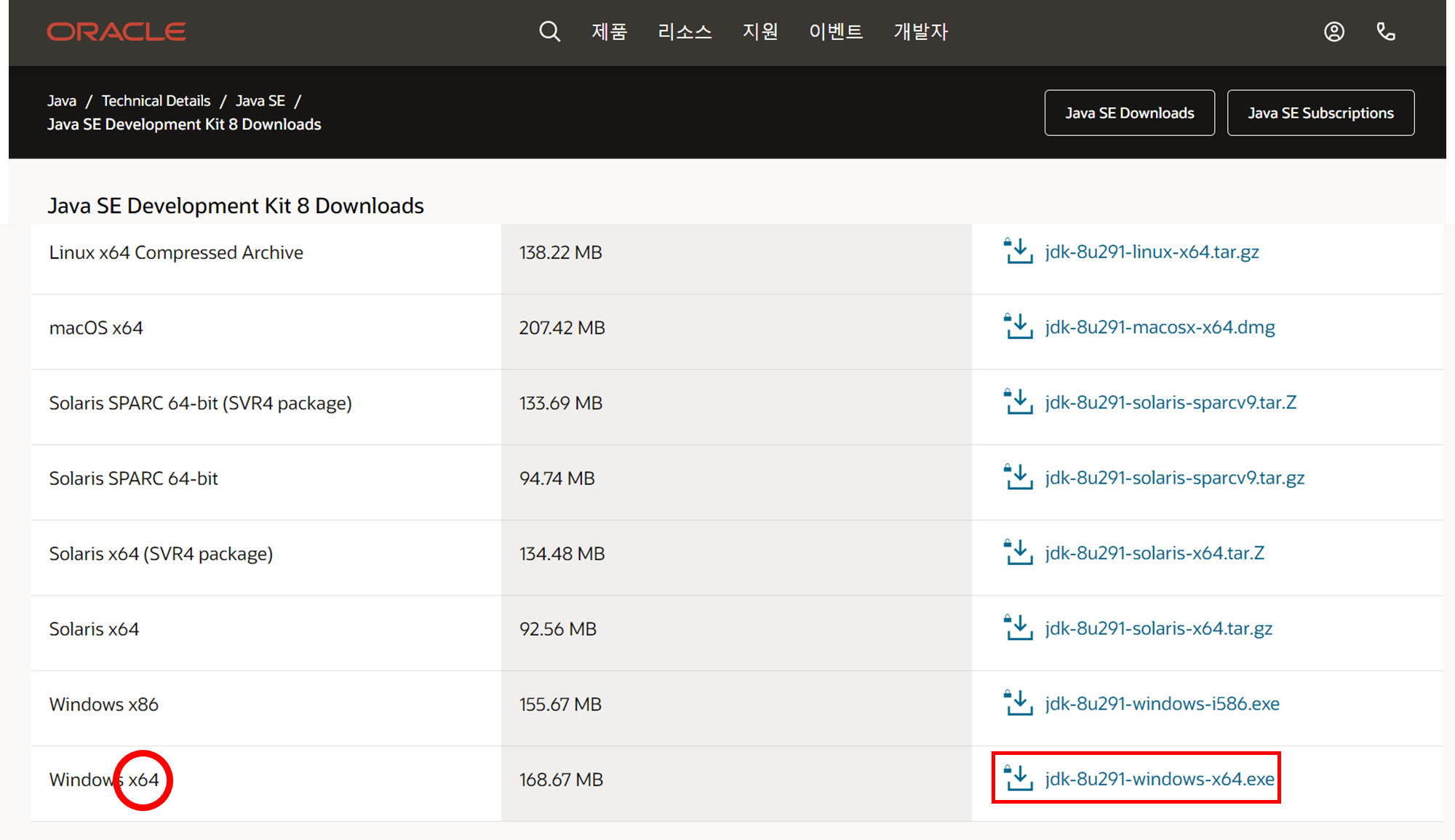The height and width of the screenshot is (840, 1455).
Task: Click download icon for windows-x64.exe
Action: (1018, 778)
